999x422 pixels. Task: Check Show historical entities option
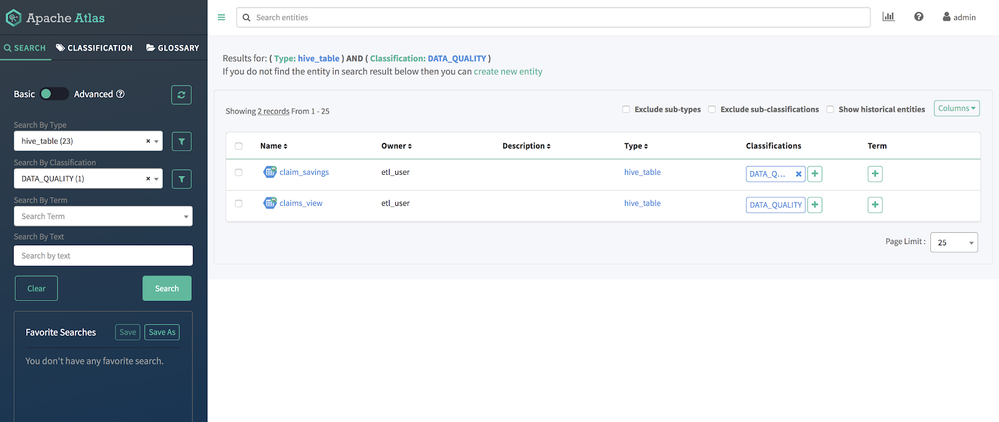point(830,109)
